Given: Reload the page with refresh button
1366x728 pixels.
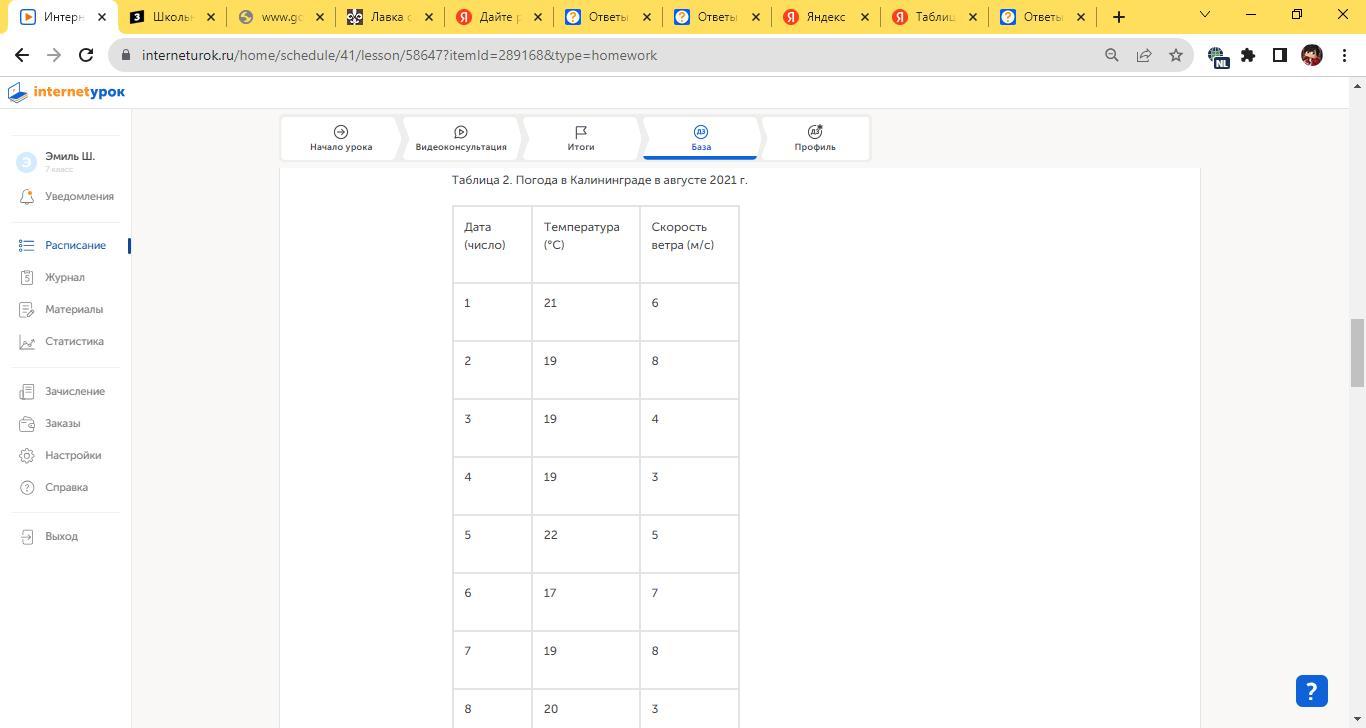Looking at the screenshot, I should [86, 55].
